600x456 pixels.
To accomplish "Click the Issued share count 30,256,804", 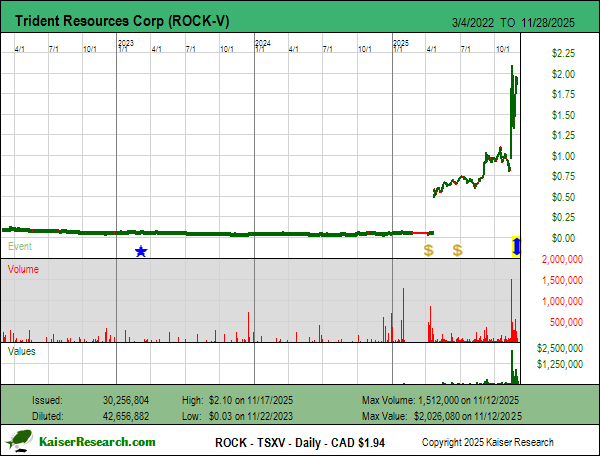I will point(126,401).
